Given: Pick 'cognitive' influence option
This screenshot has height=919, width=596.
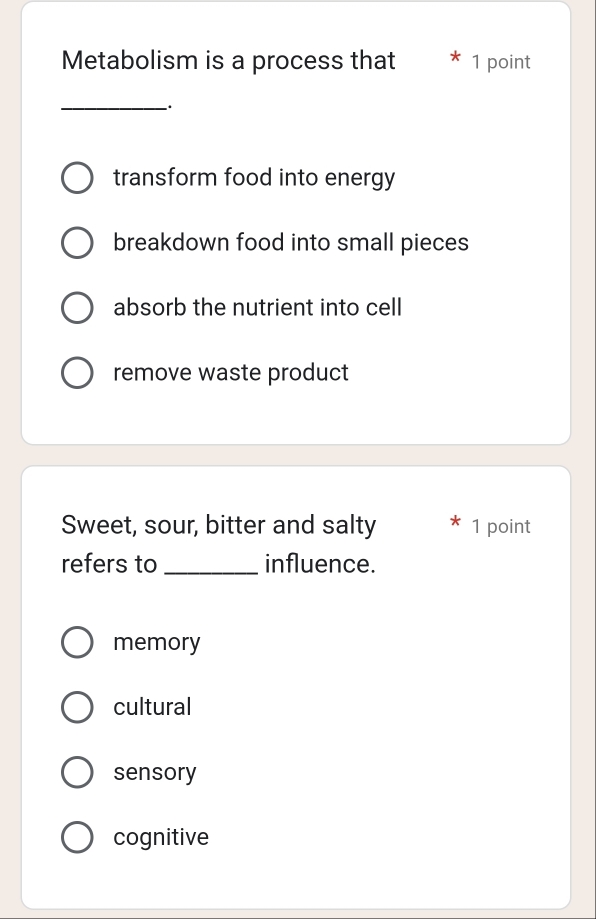Looking at the screenshot, I should [x=77, y=836].
